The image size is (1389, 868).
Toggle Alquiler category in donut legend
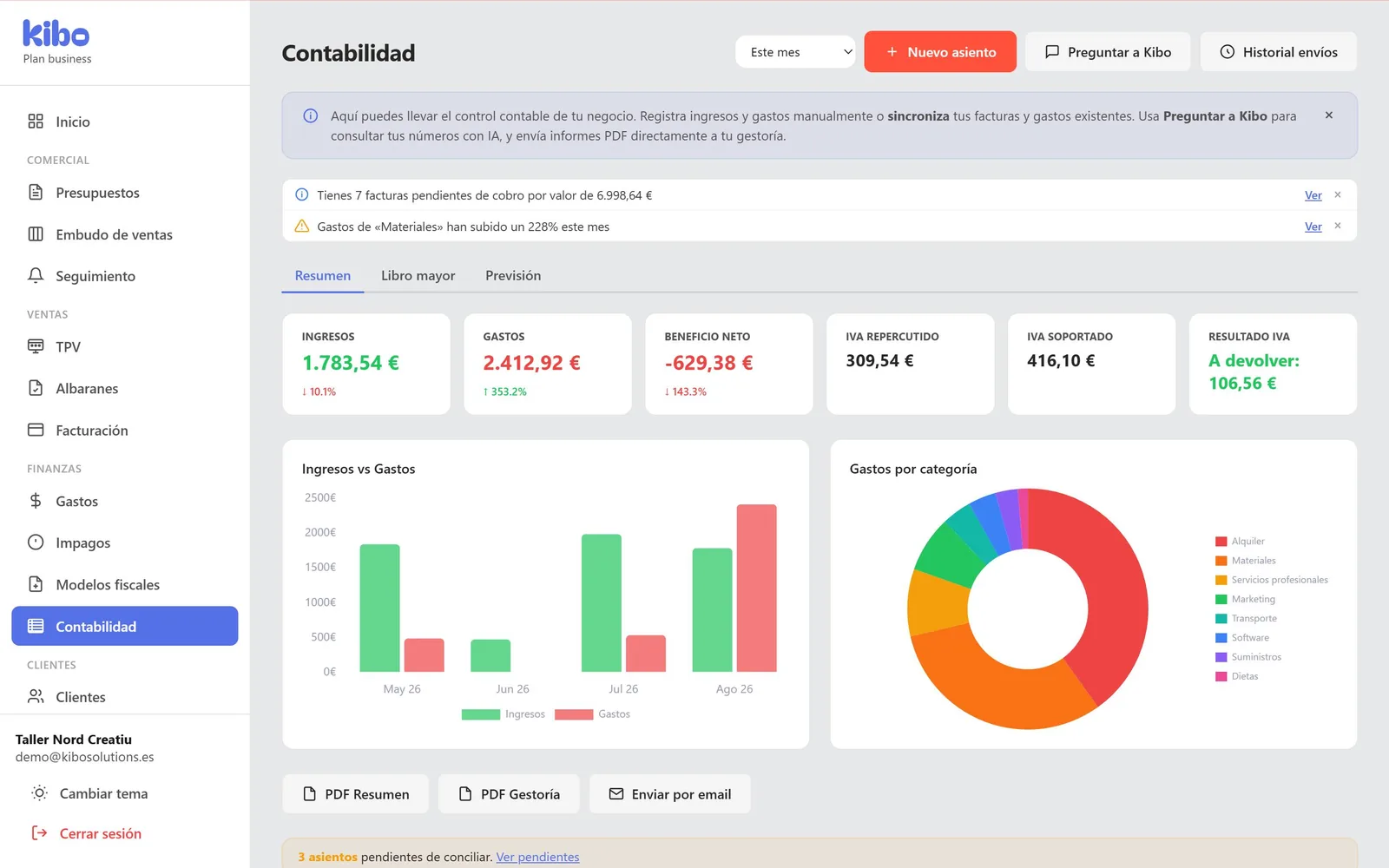1240,542
